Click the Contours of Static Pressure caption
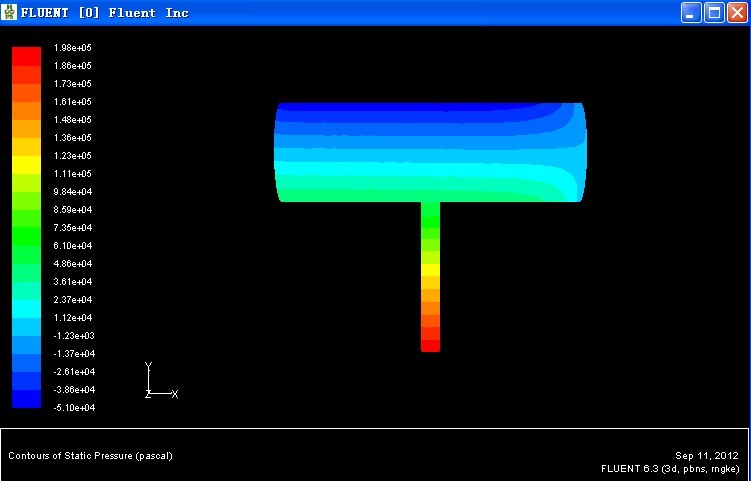 [x=90, y=456]
